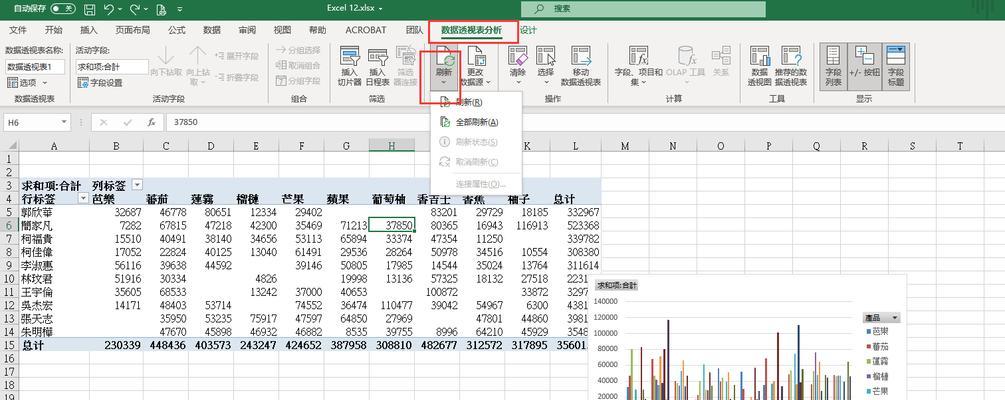
Task: Open 字段设置 (Field Settings)
Action: point(99,83)
